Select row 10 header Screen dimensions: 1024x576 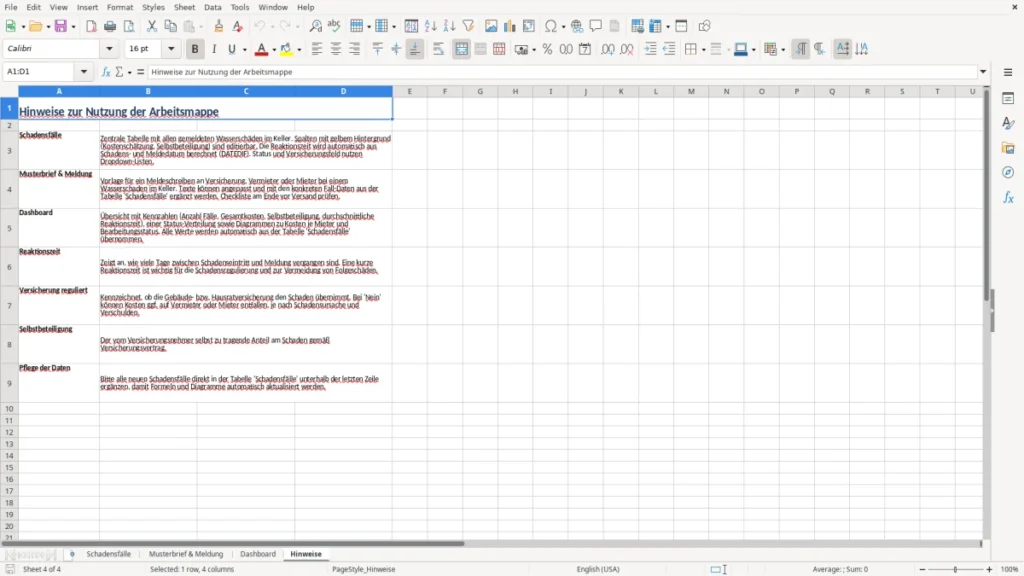[9, 409]
